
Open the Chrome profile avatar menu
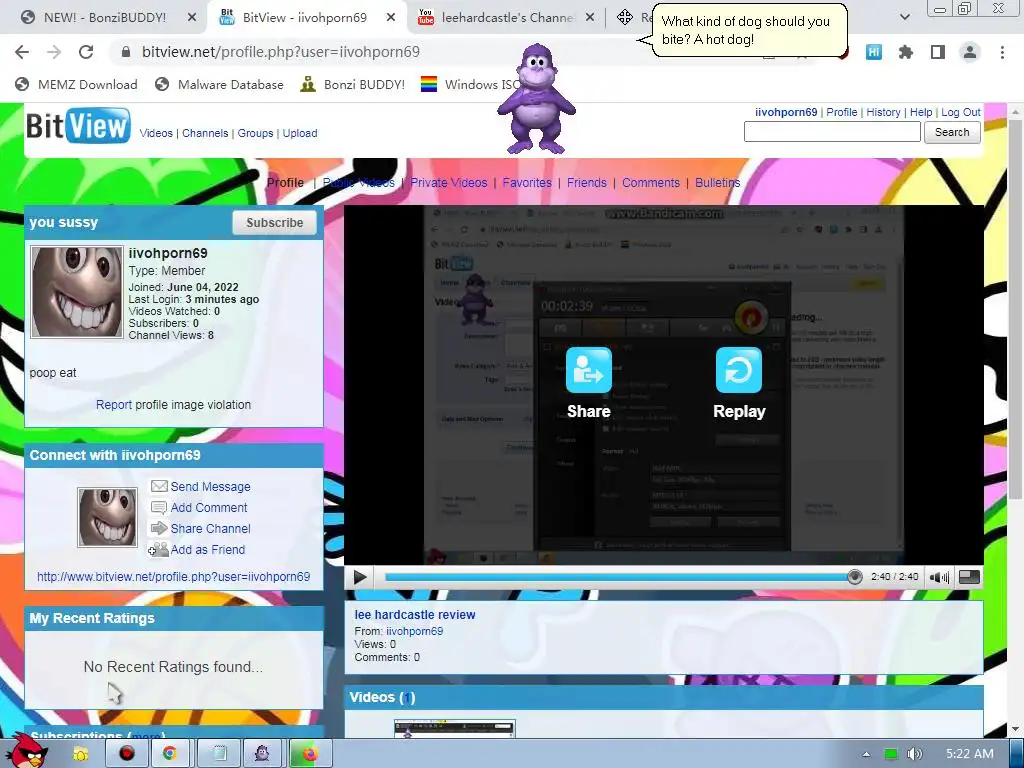[x=970, y=52]
